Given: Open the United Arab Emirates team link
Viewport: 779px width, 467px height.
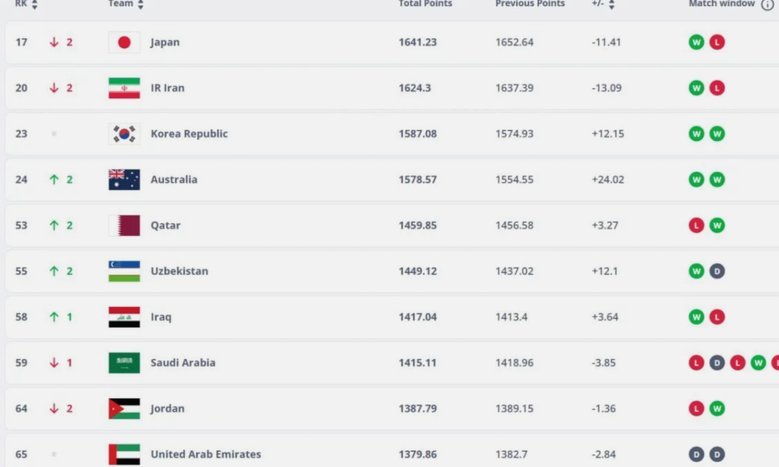Looking at the screenshot, I should click(x=206, y=454).
